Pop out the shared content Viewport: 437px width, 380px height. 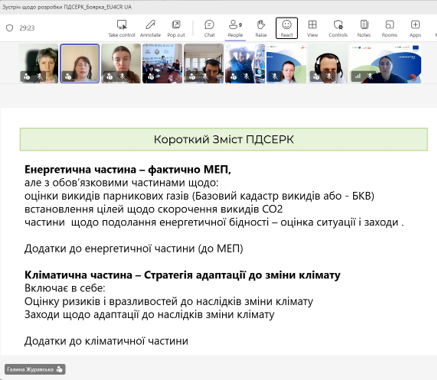176,28
